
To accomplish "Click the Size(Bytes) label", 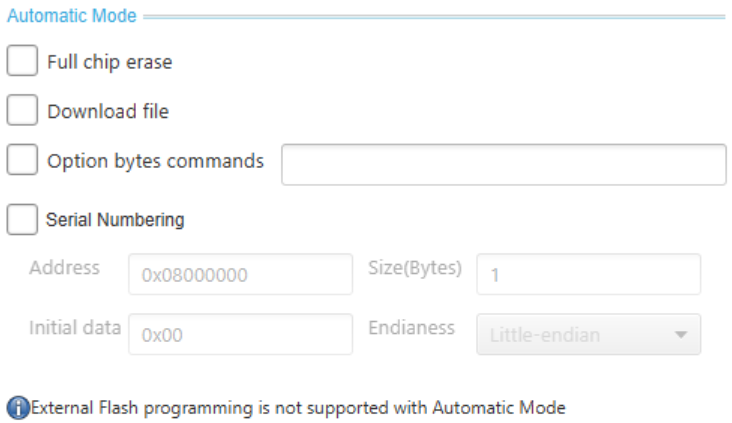I will pyautogui.click(x=415, y=268).
